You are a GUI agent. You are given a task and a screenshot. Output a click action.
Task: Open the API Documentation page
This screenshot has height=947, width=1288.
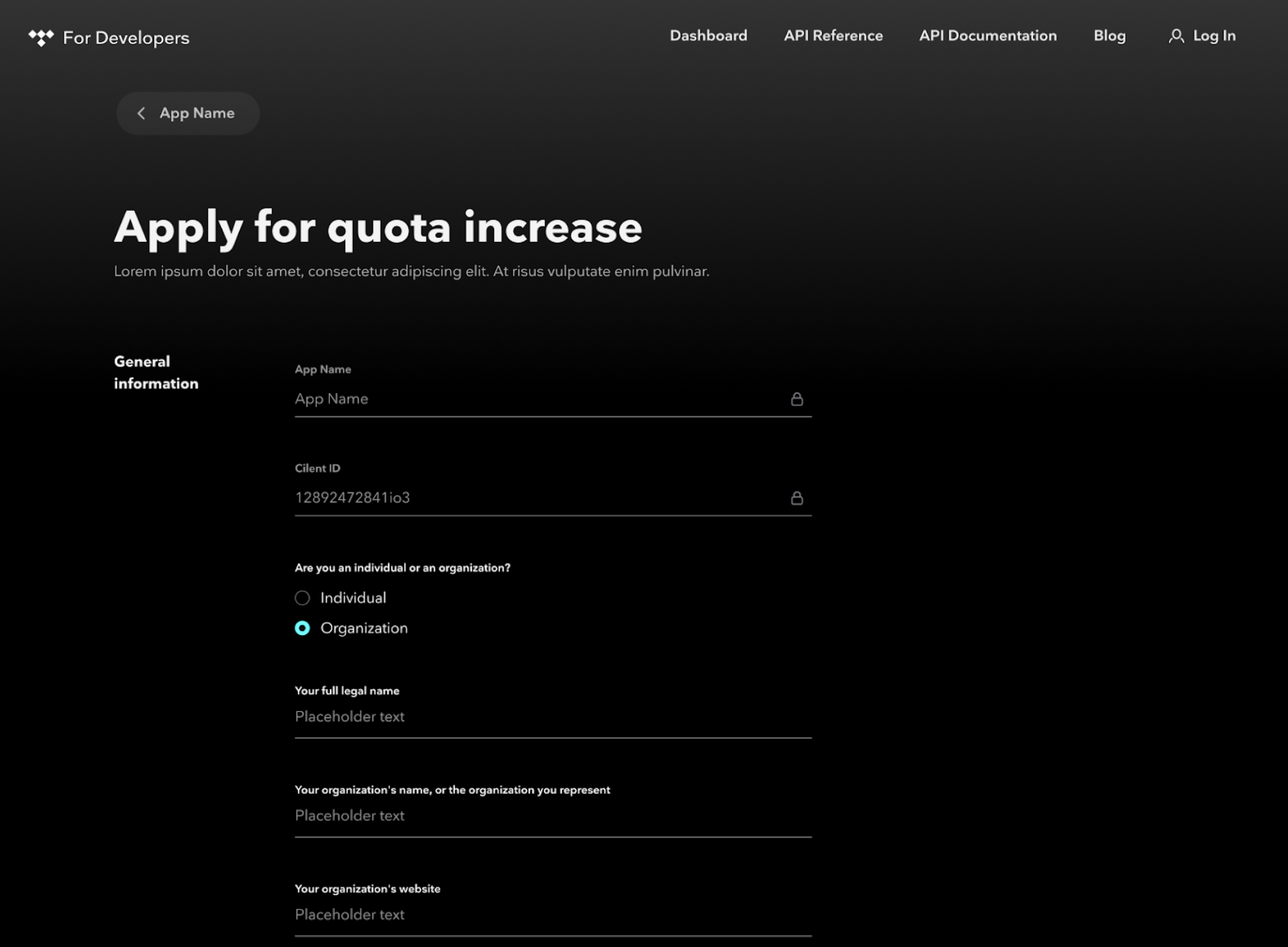tap(988, 36)
